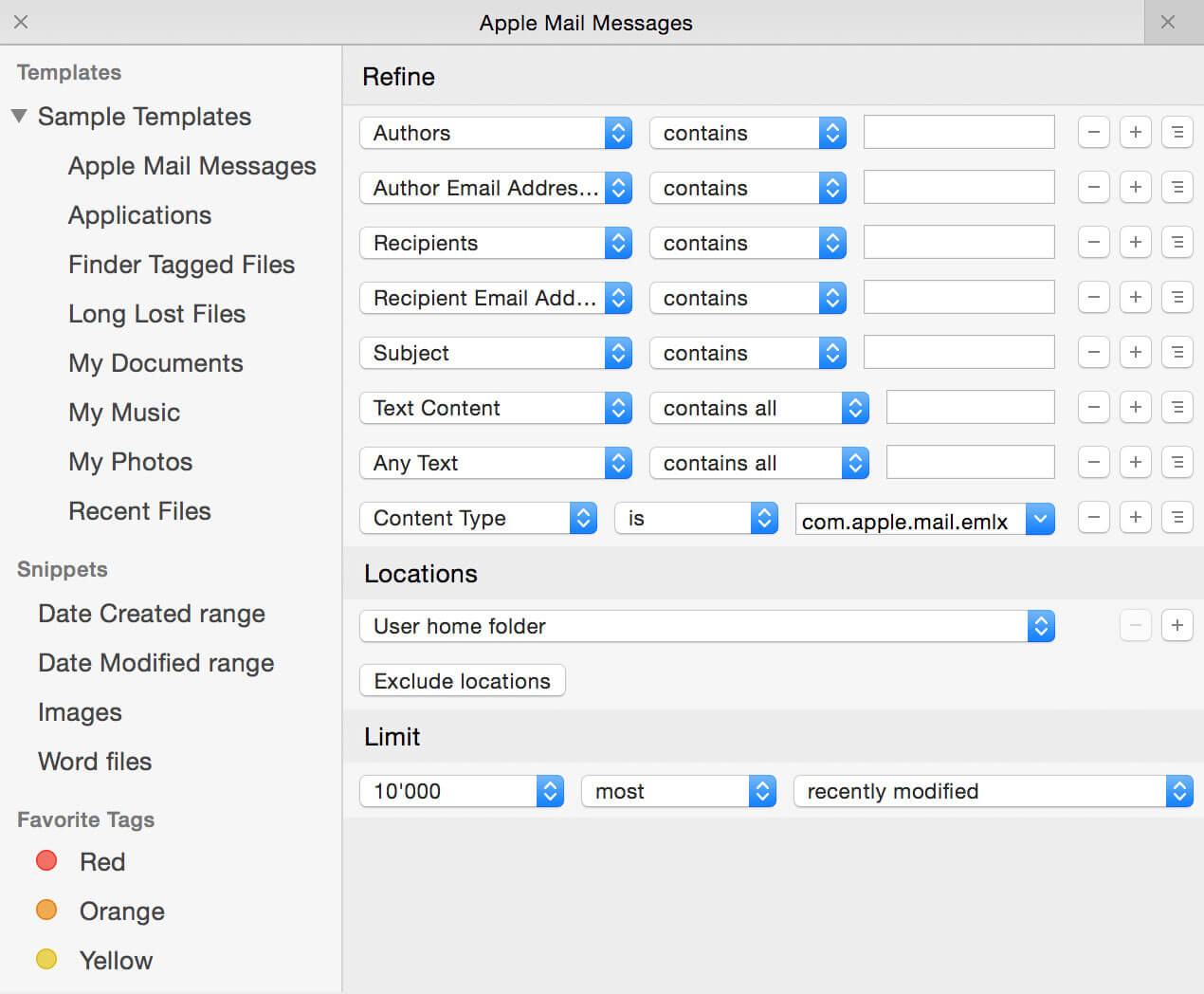The width and height of the screenshot is (1204, 994).
Task: Click the Exclude locations button
Action: [x=462, y=680]
